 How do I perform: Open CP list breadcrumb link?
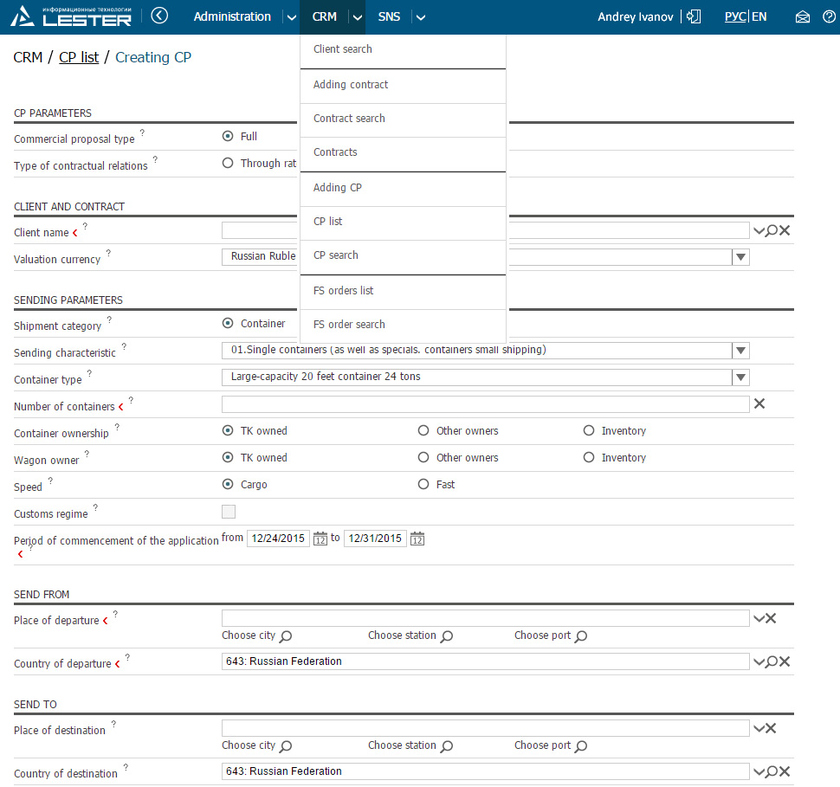(x=79, y=58)
